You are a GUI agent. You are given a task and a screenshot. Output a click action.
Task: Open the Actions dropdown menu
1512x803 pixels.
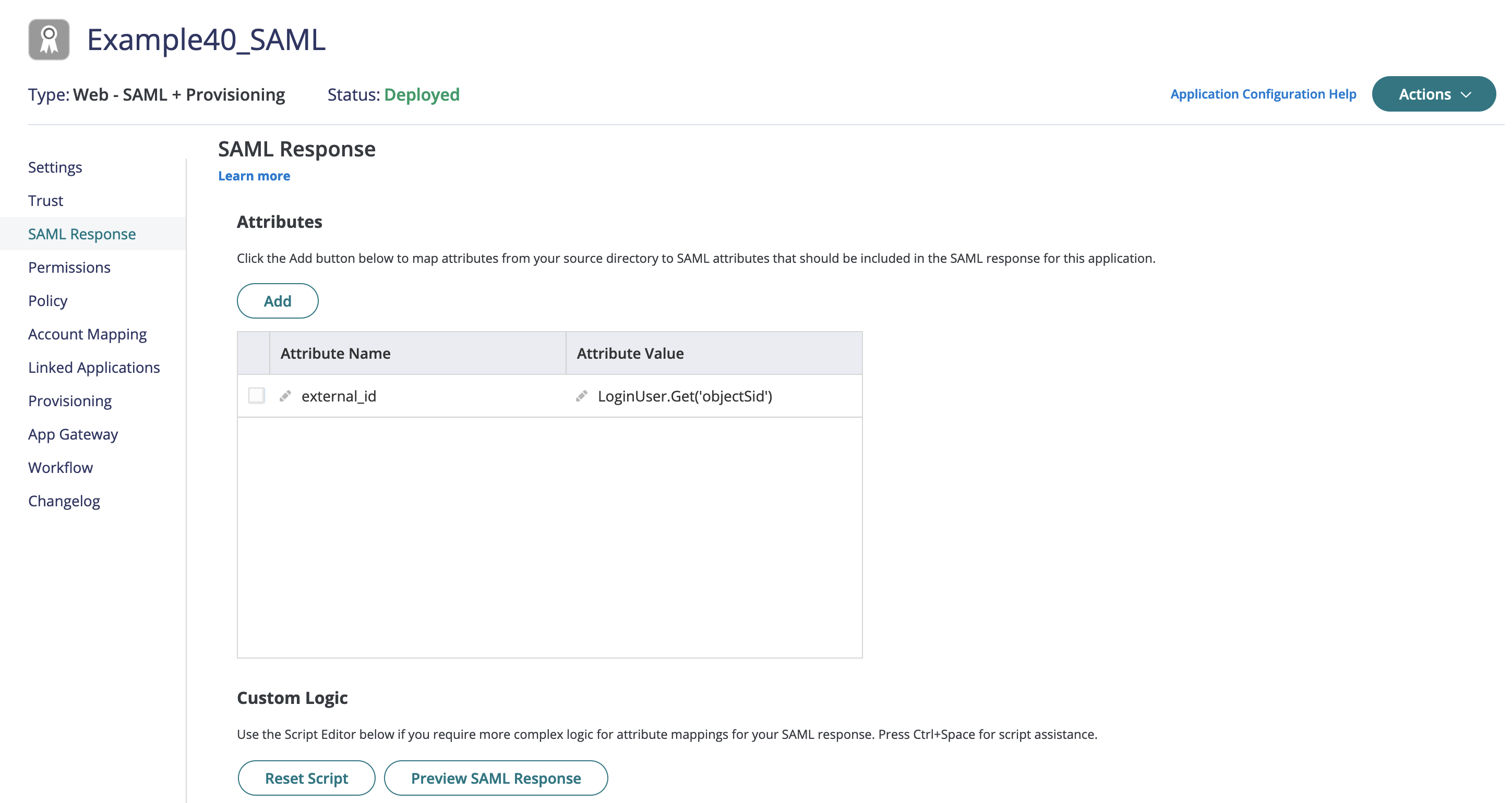pyautogui.click(x=1433, y=94)
